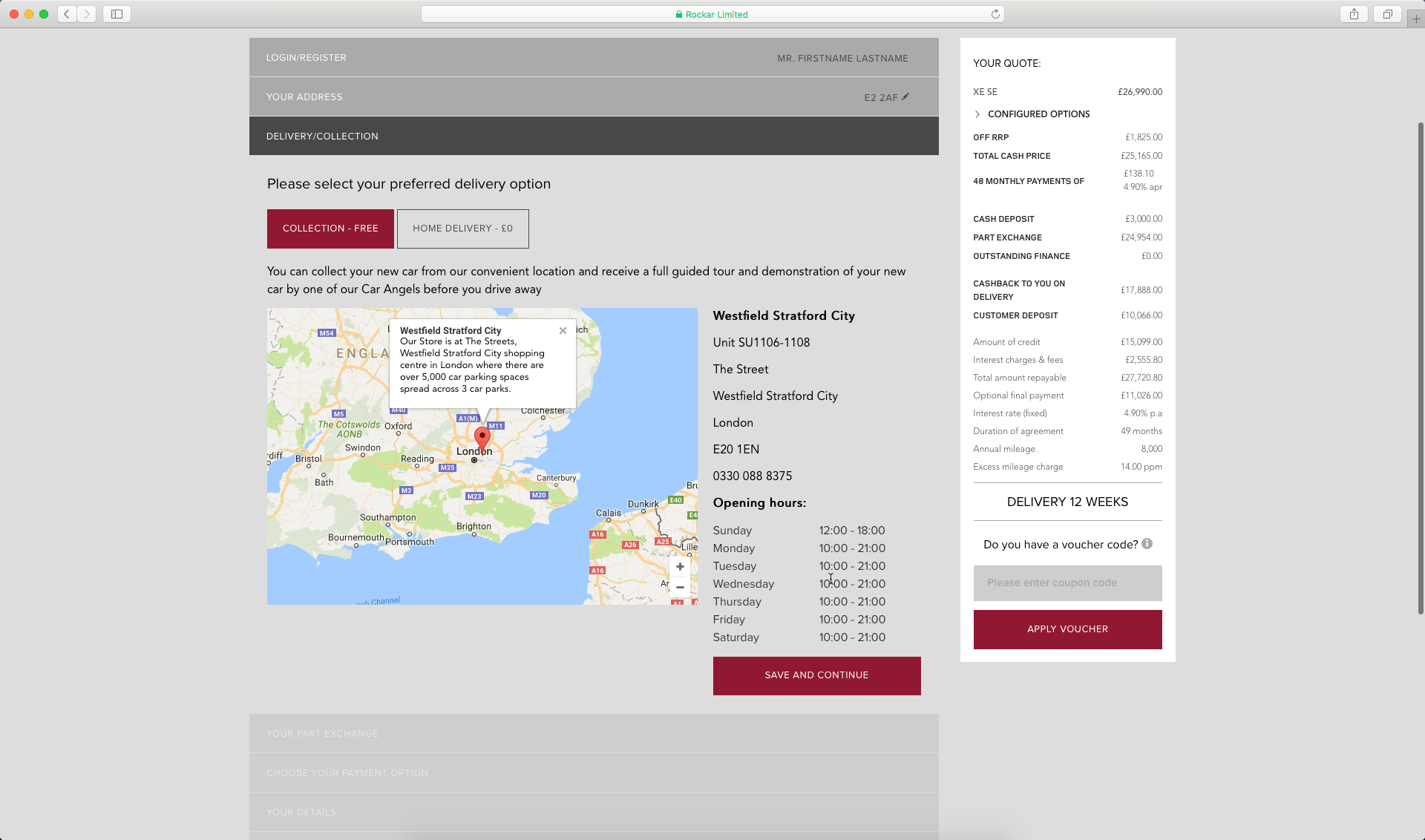Click the voucher code info icon
This screenshot has height=840, width=1425.
pyautogui.click(x=1147, y=544)
